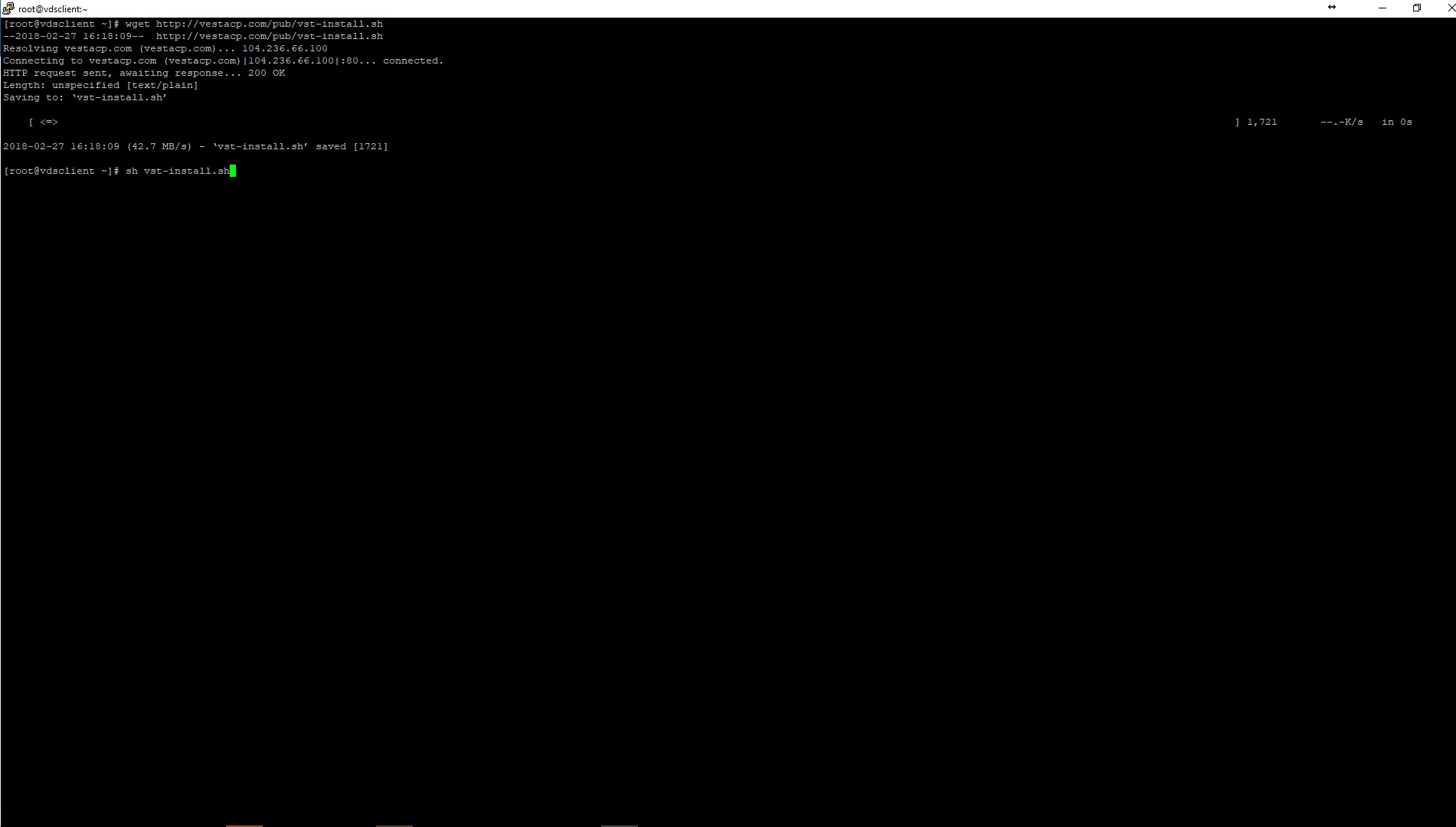This screenshot has height=827, width=1456.
Task: Click the 'Saving to: vst-install.sh' line
Action: [85, 97]
